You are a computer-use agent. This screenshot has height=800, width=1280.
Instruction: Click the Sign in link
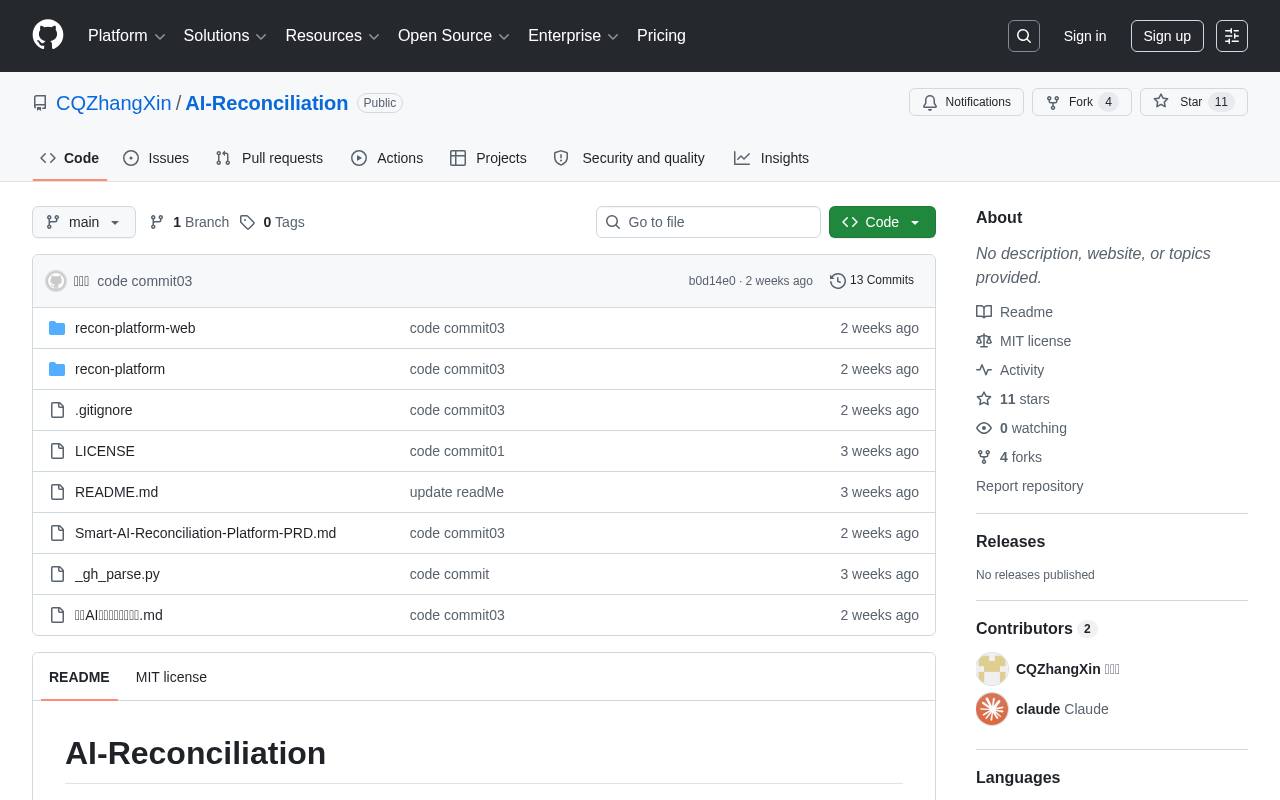[x=1085, y=36]
